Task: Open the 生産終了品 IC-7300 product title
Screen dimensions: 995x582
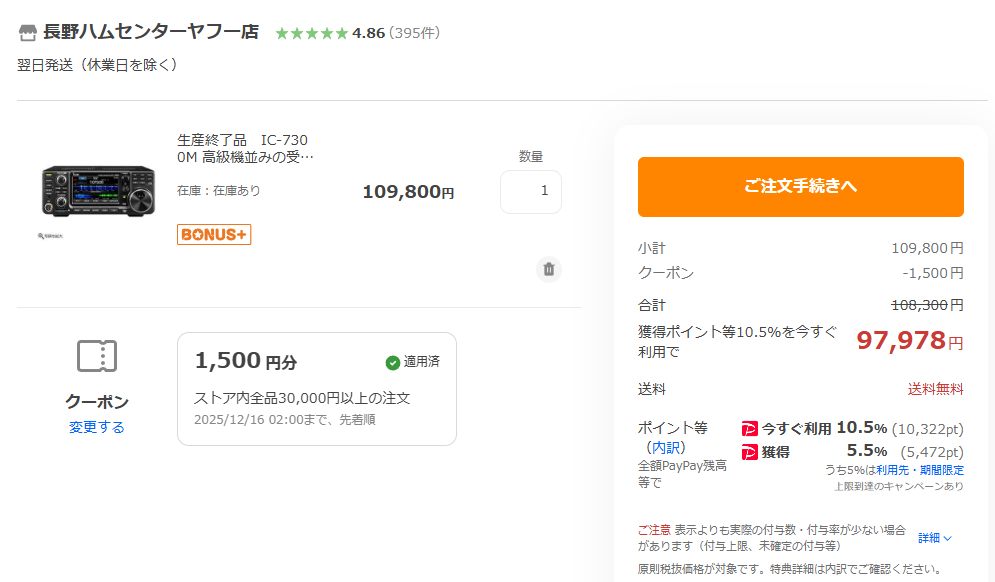Action: (245, 148)
